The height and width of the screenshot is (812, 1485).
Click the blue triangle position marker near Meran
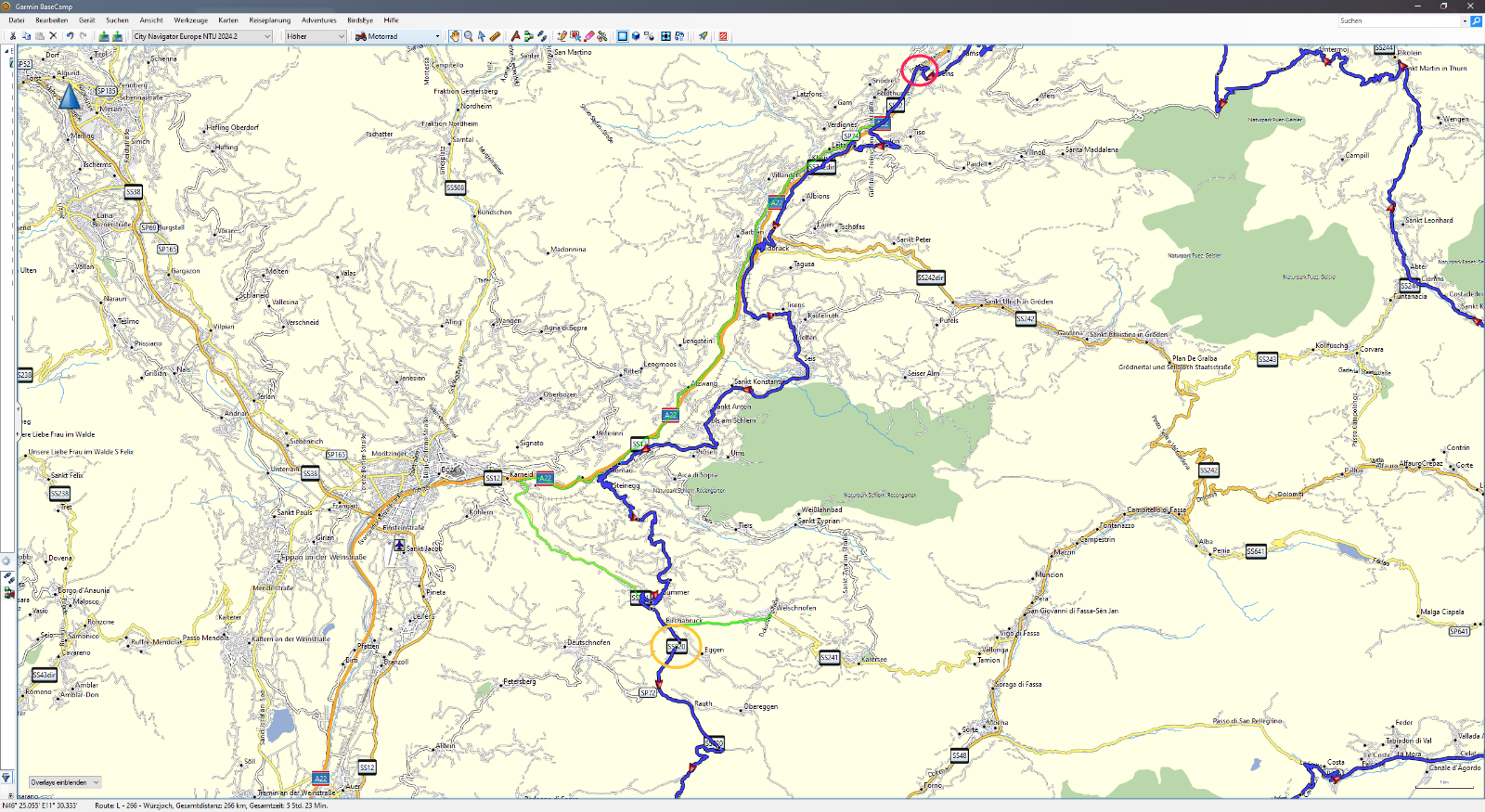tap(70, 96)
